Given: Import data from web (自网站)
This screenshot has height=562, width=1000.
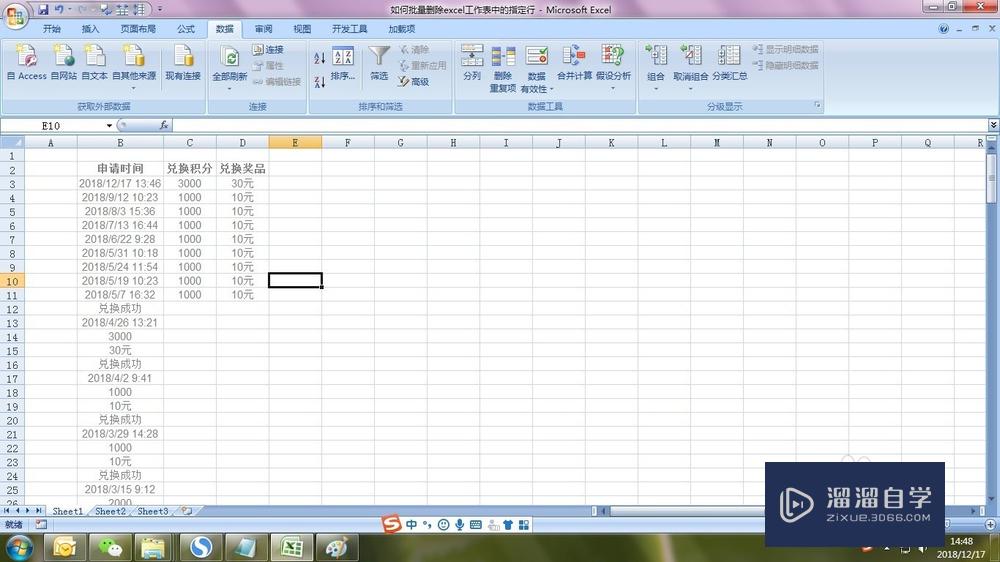Looking at the screenshot, I should coord(64,62).
